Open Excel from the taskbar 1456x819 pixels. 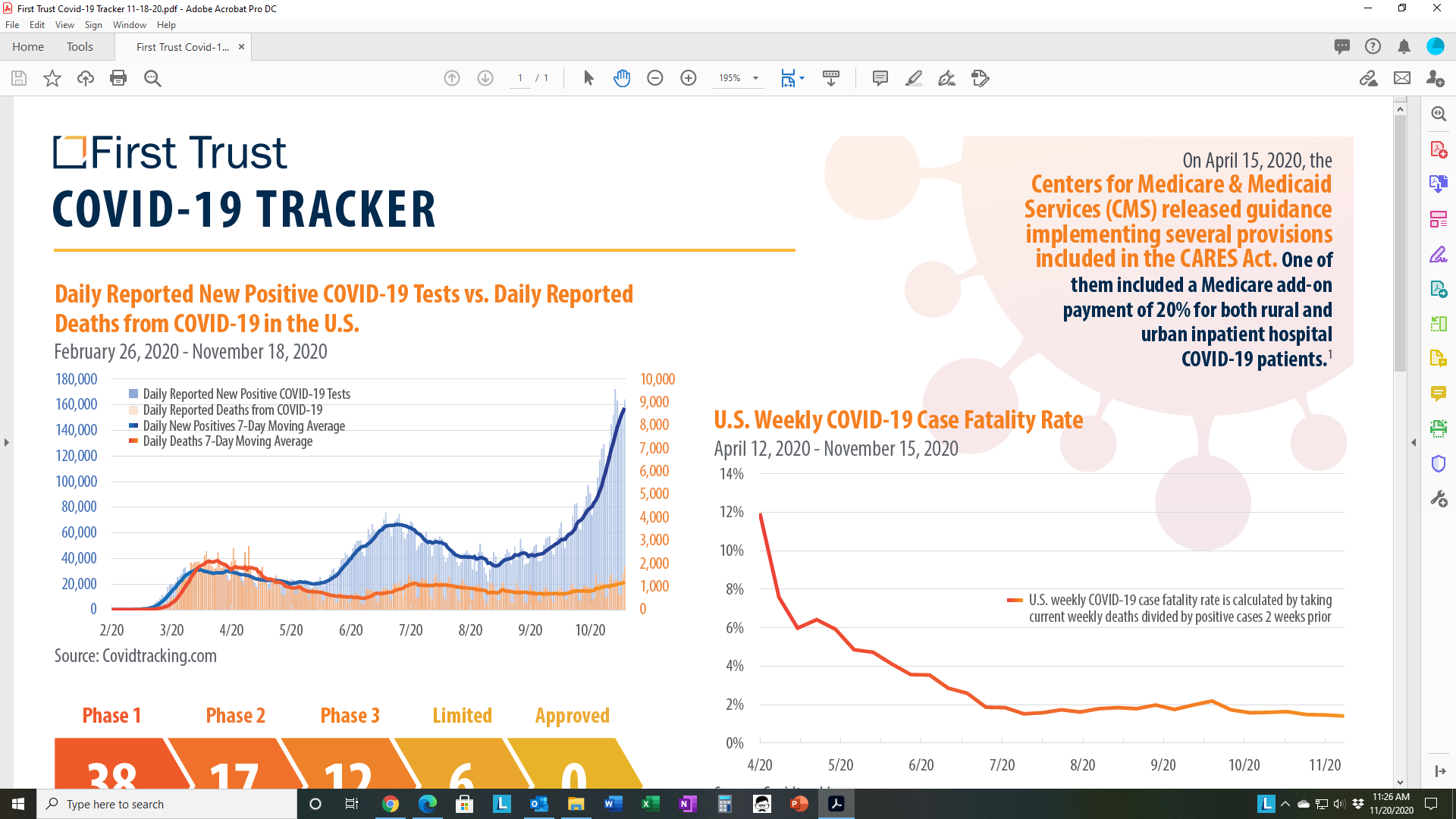(651, 804)
